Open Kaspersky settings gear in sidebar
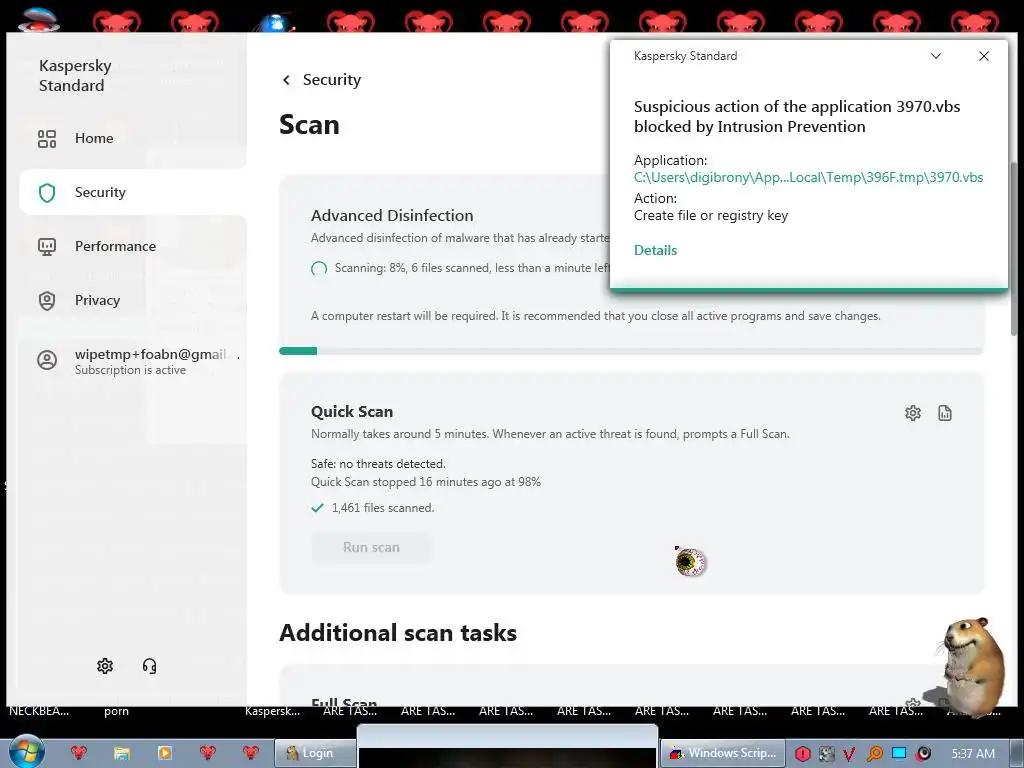The height and width of the screenshot is (768, 1024). [105, 665]
